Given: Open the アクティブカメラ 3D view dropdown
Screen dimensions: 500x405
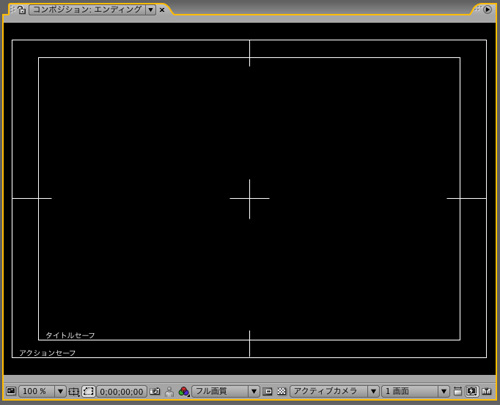Looking at the screenshot, I should point(334,391).
